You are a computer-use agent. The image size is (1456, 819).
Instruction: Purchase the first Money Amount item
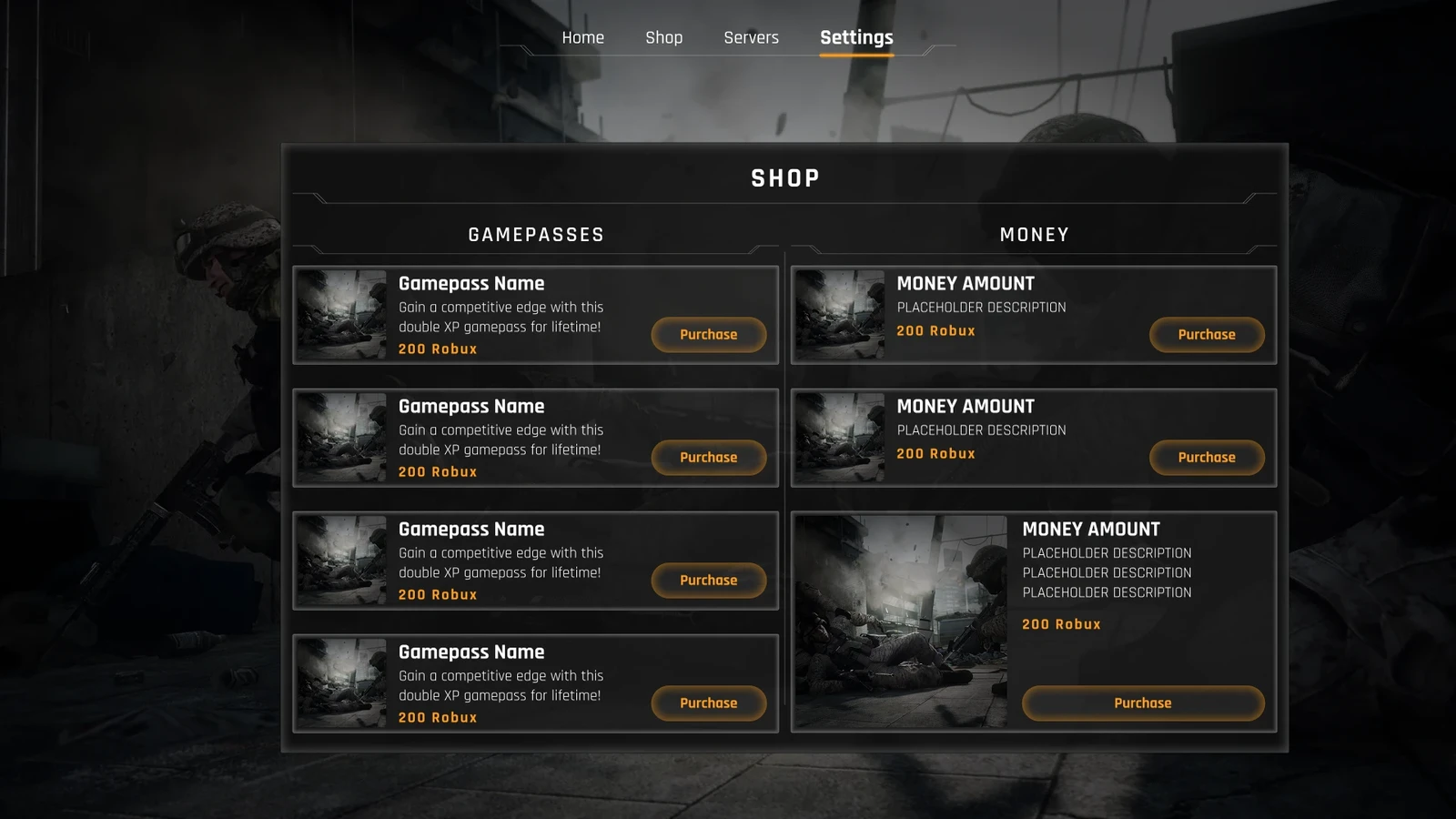[x=1207, y=334]
